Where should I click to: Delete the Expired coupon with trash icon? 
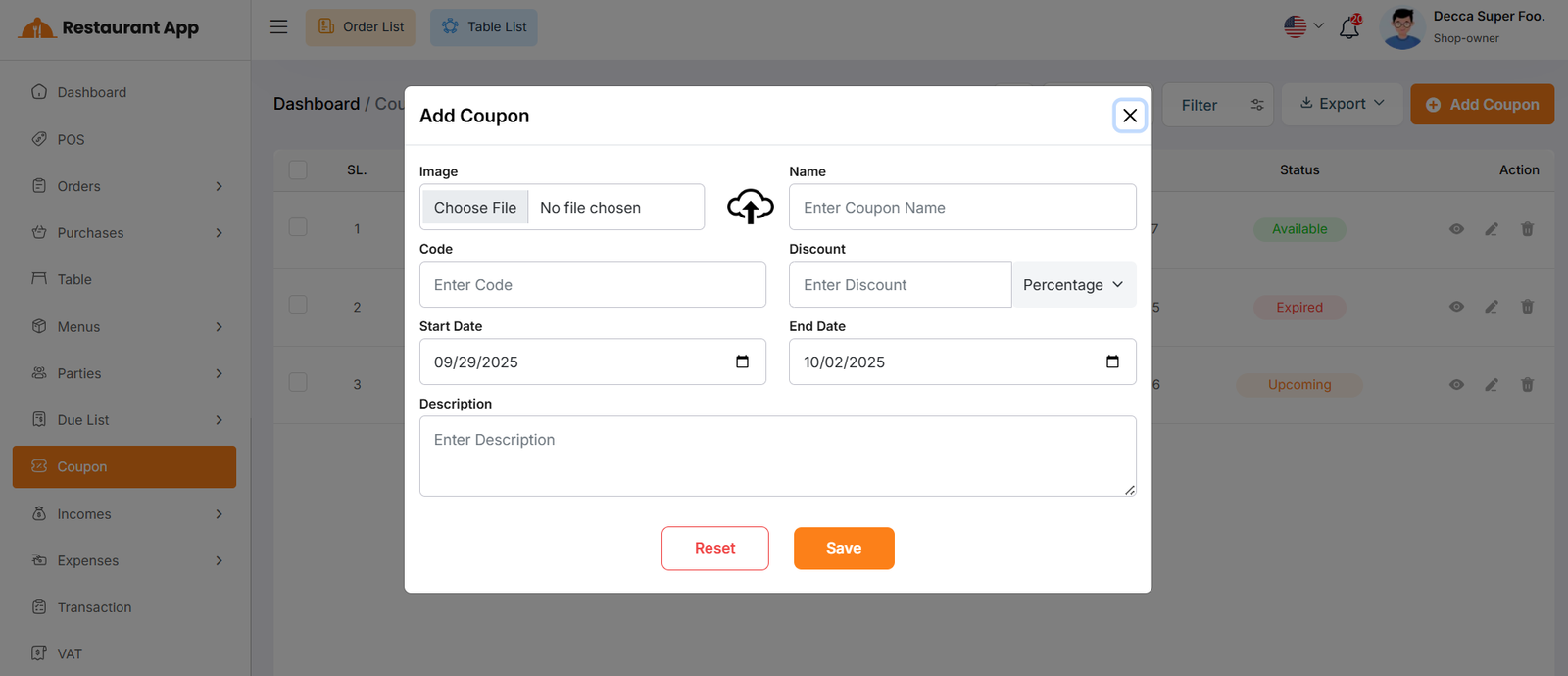pos(1526,307)
